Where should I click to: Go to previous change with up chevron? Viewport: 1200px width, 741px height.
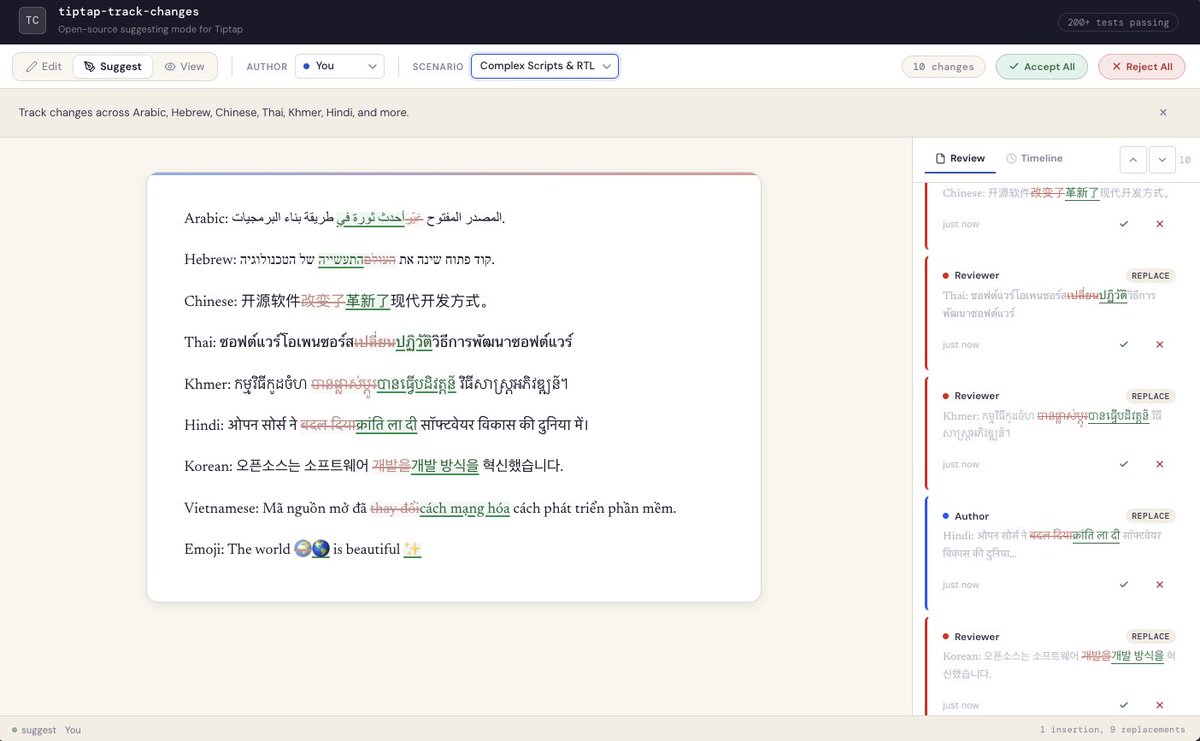click(x=1132, y=159)
